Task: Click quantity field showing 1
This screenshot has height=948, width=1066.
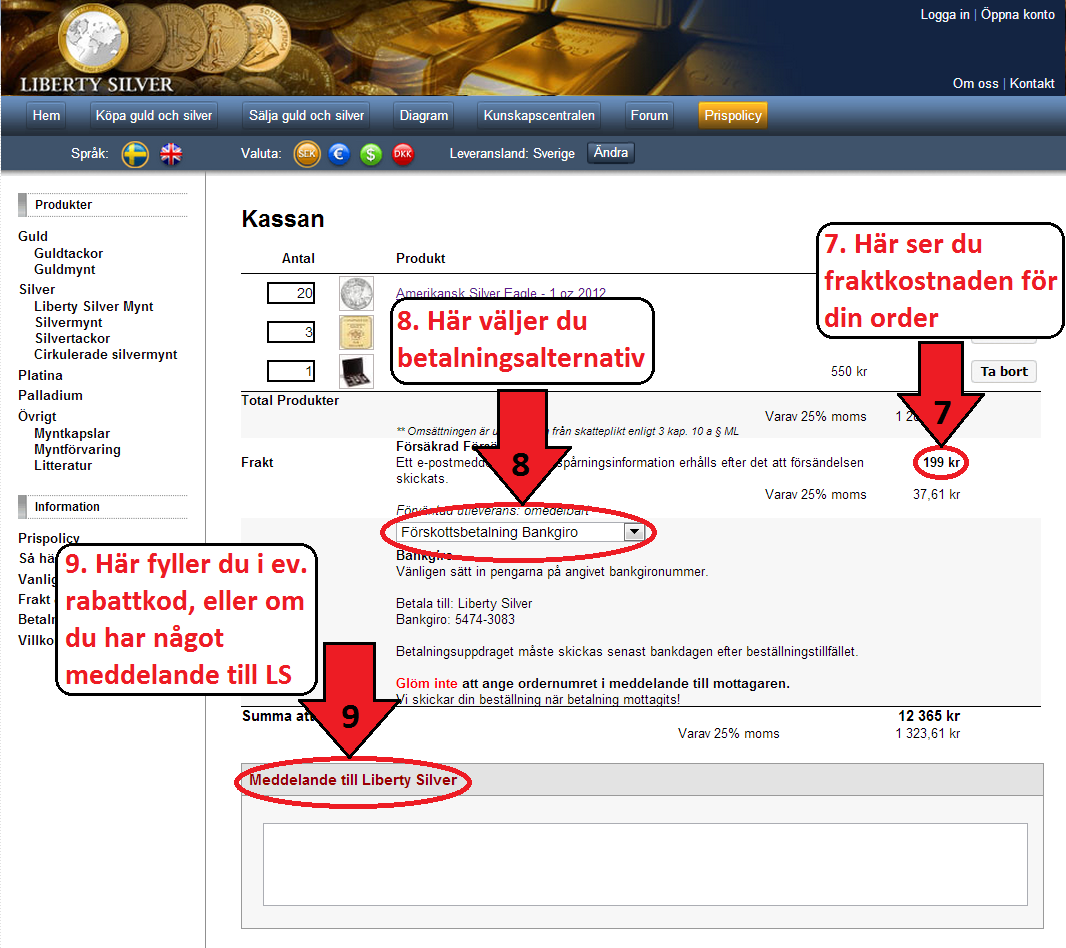Action: pos(291,371)
